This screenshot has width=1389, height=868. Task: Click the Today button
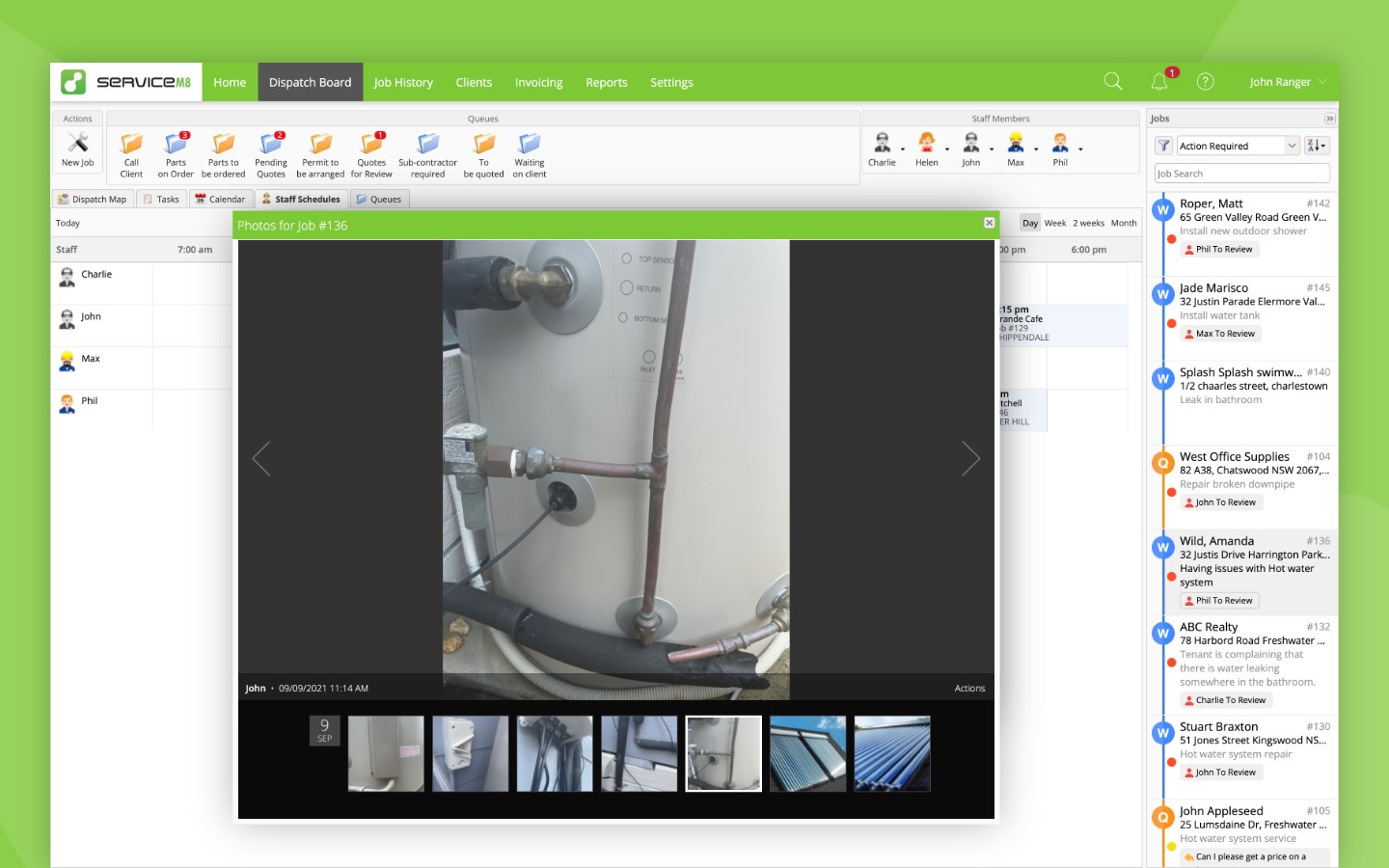click(68, 223)
